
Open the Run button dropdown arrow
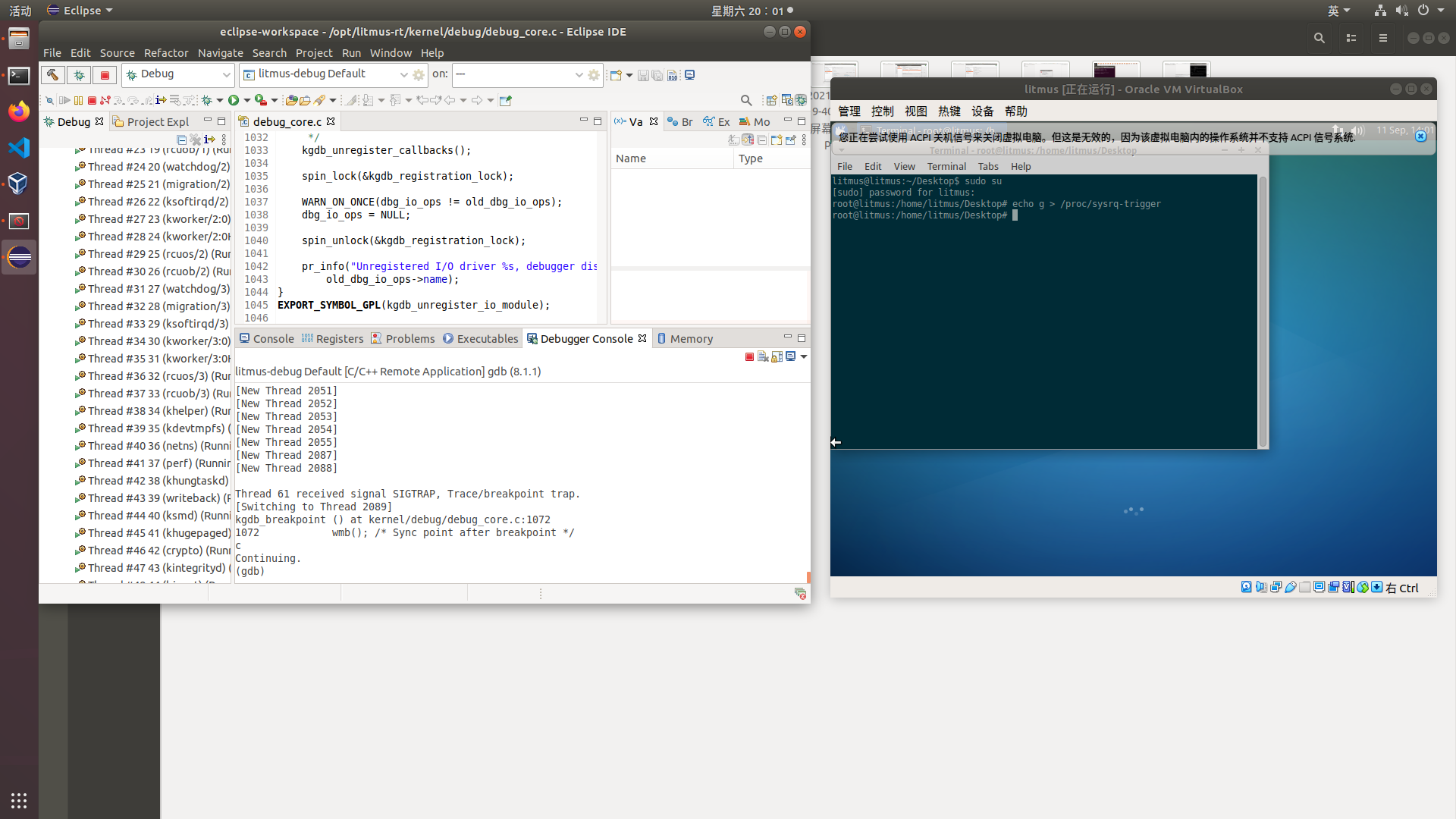pos(247,100)
